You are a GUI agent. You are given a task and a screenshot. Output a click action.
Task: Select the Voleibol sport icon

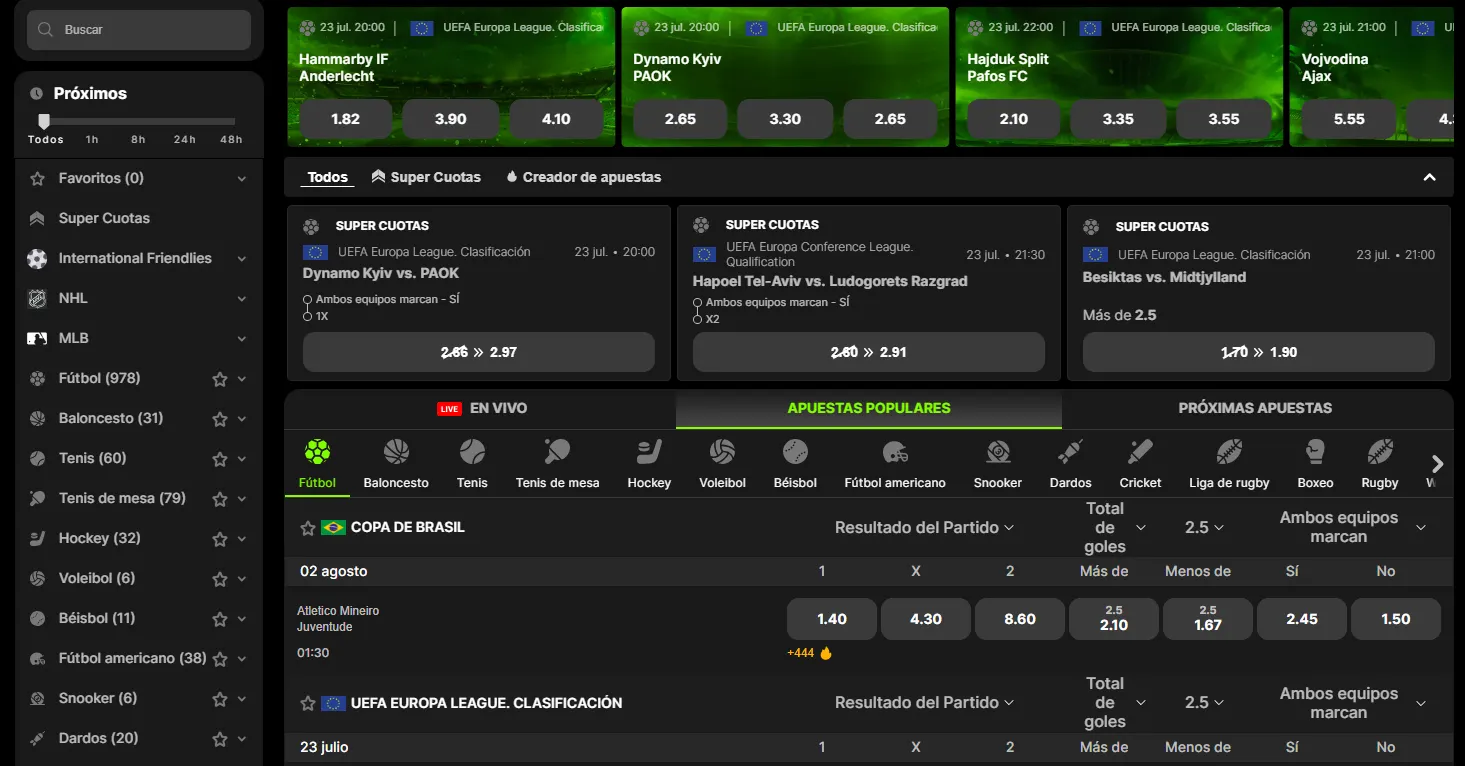point(722,452)
